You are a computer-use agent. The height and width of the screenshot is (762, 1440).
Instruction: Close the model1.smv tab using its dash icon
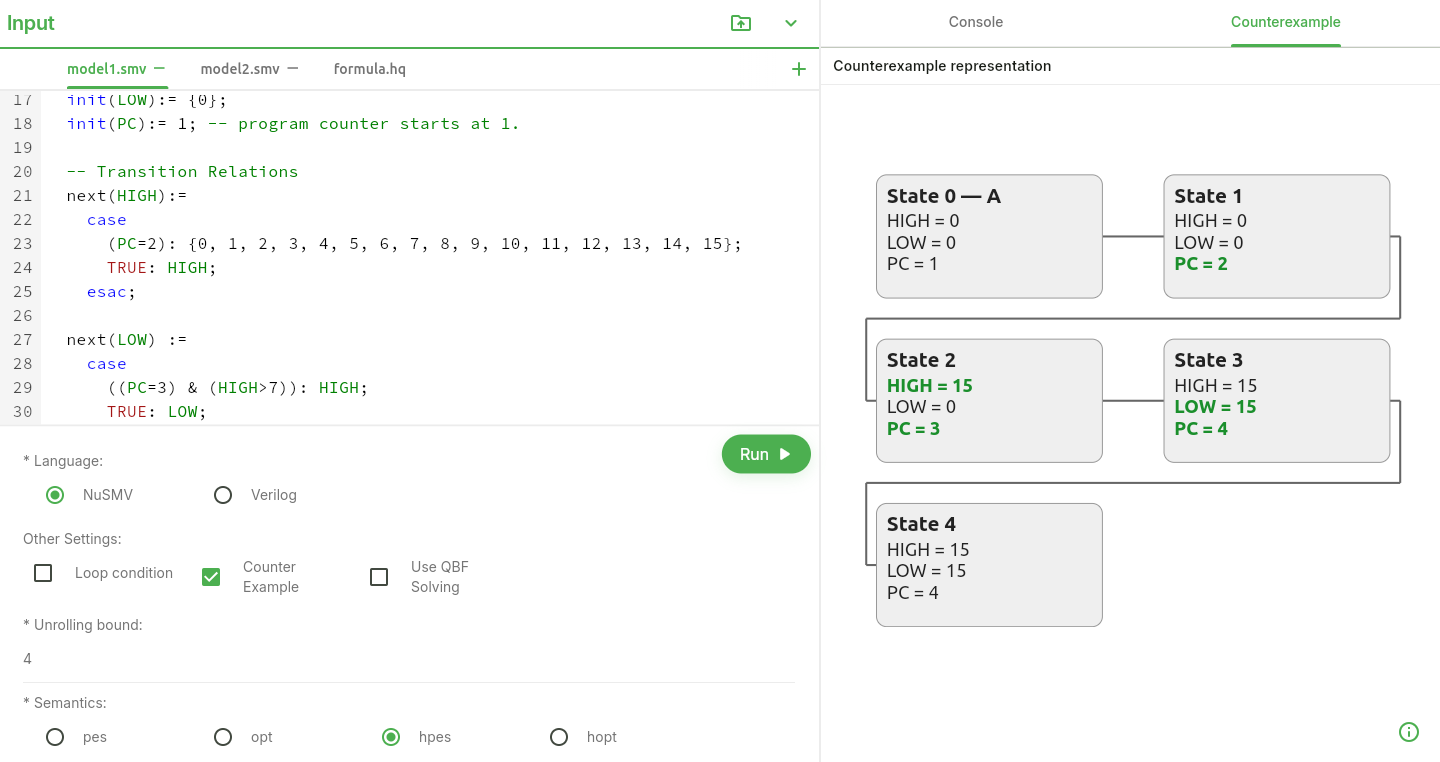coord(160,68)
